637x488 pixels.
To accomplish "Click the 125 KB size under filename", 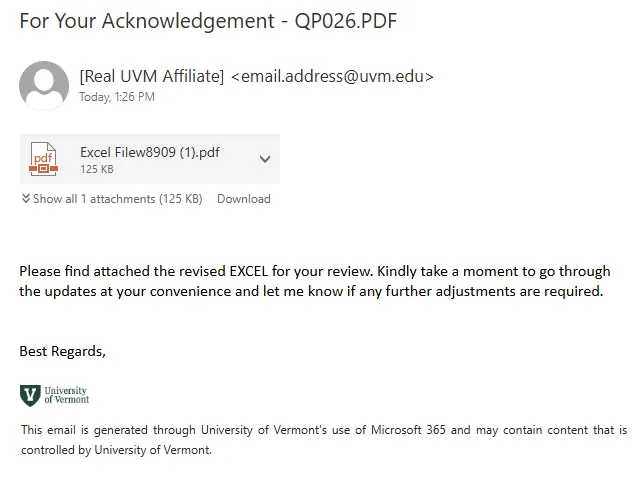I will (x=97, y=170).
